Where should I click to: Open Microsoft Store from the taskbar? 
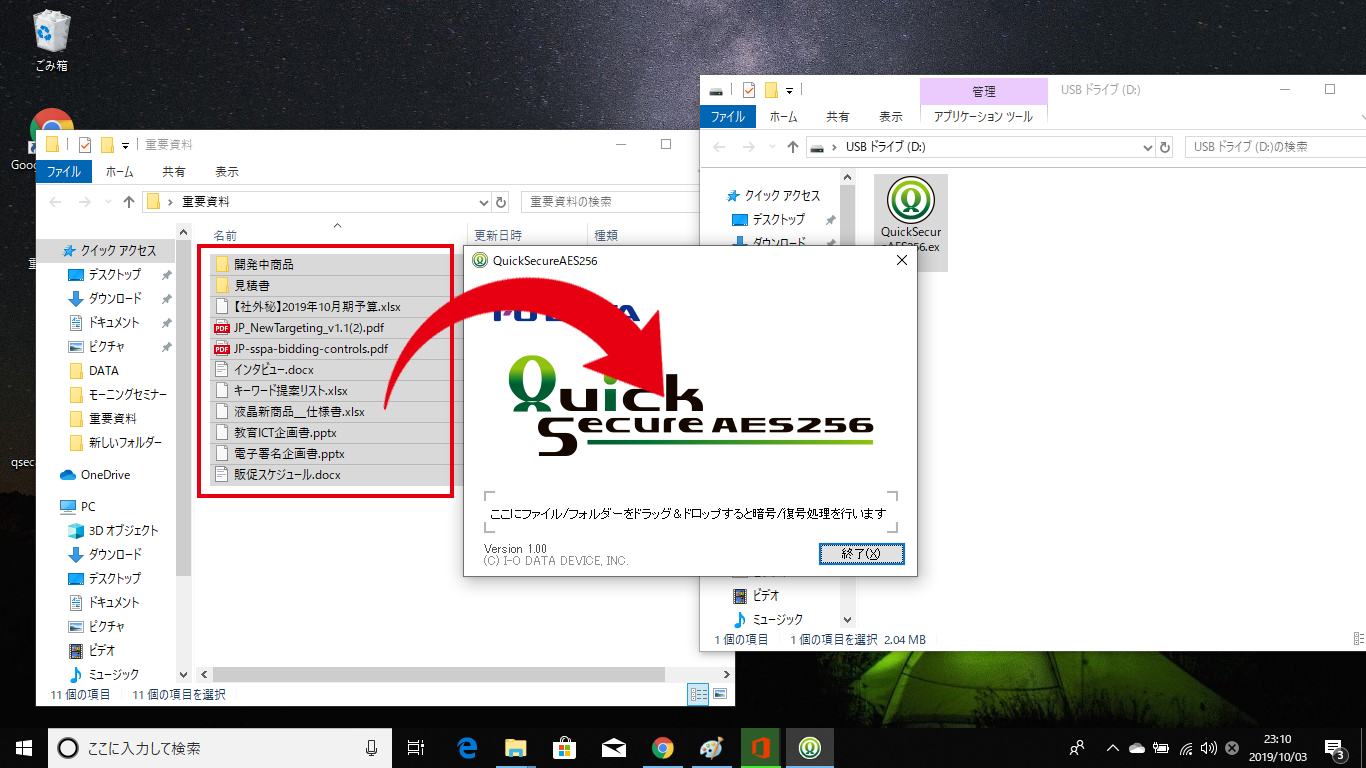pyautogui.click(x=563, y=747)
